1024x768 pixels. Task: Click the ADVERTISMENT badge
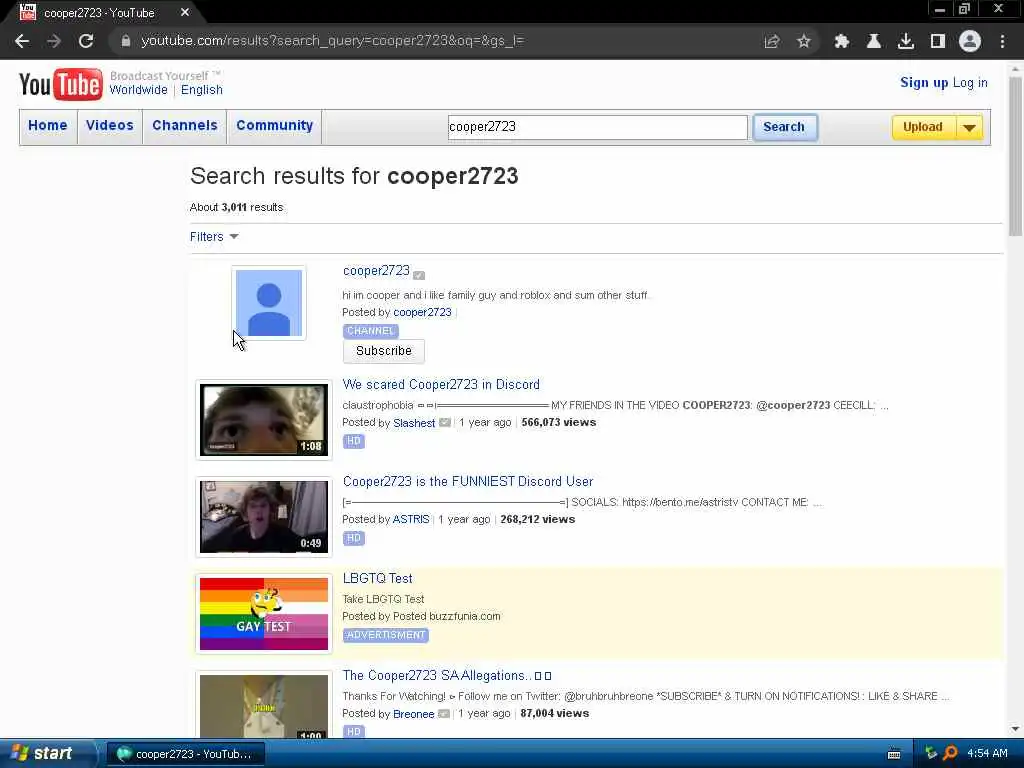pyautogui.click(x=386, y=635)
